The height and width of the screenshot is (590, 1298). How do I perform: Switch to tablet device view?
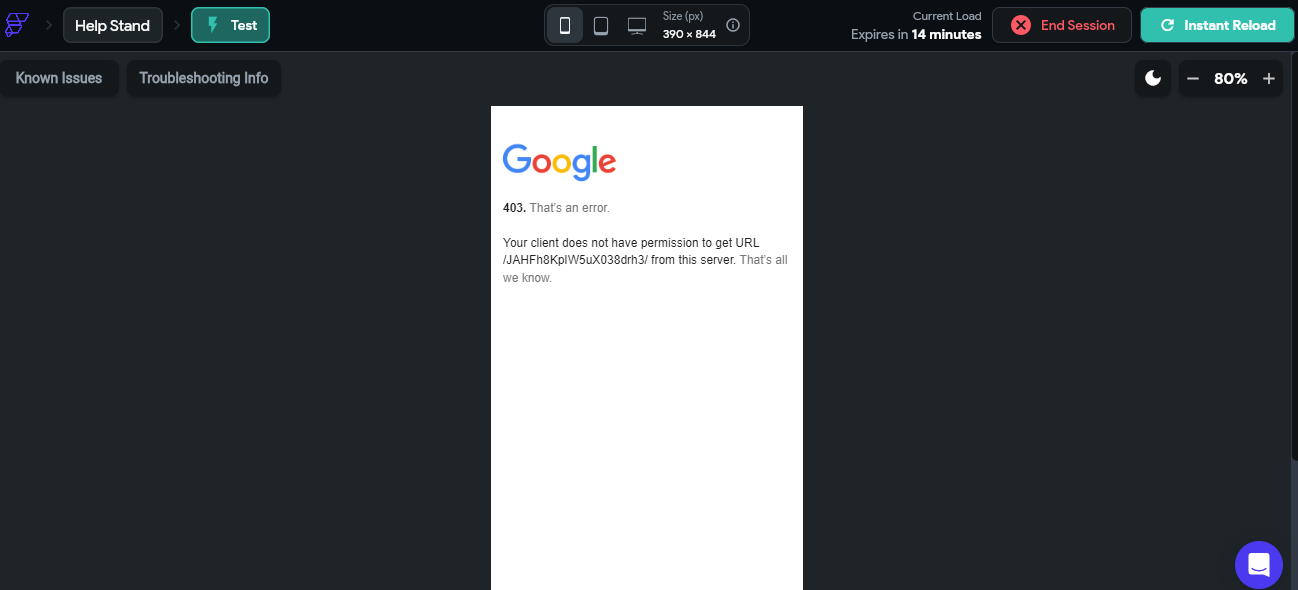(601, 25)
